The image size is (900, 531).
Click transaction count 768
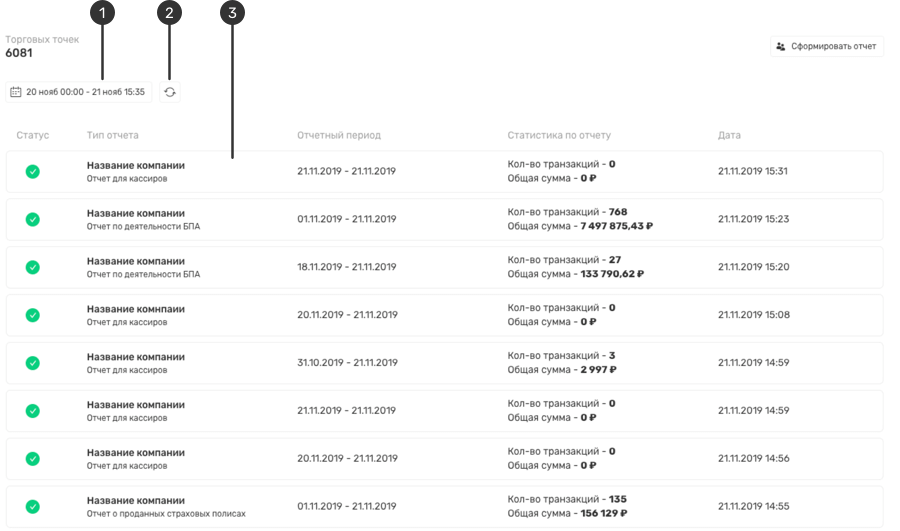(x=618, y=212)
